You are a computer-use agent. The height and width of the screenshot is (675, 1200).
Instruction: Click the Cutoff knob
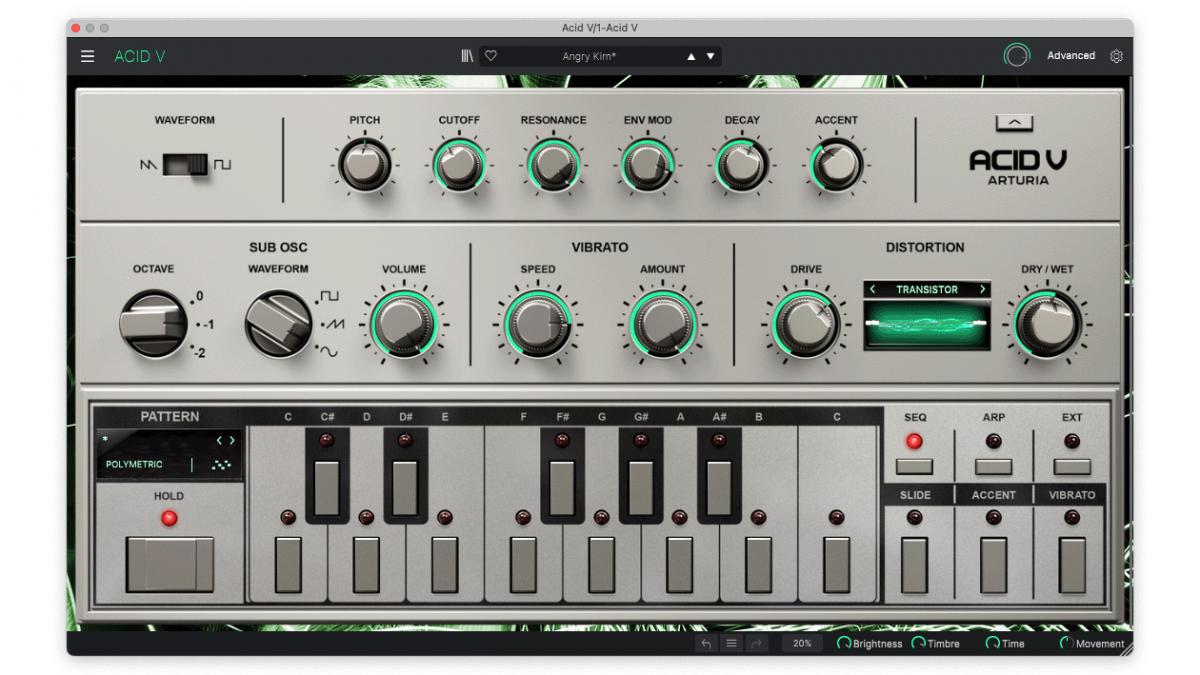pyautogui.click(x=459, y=165)
